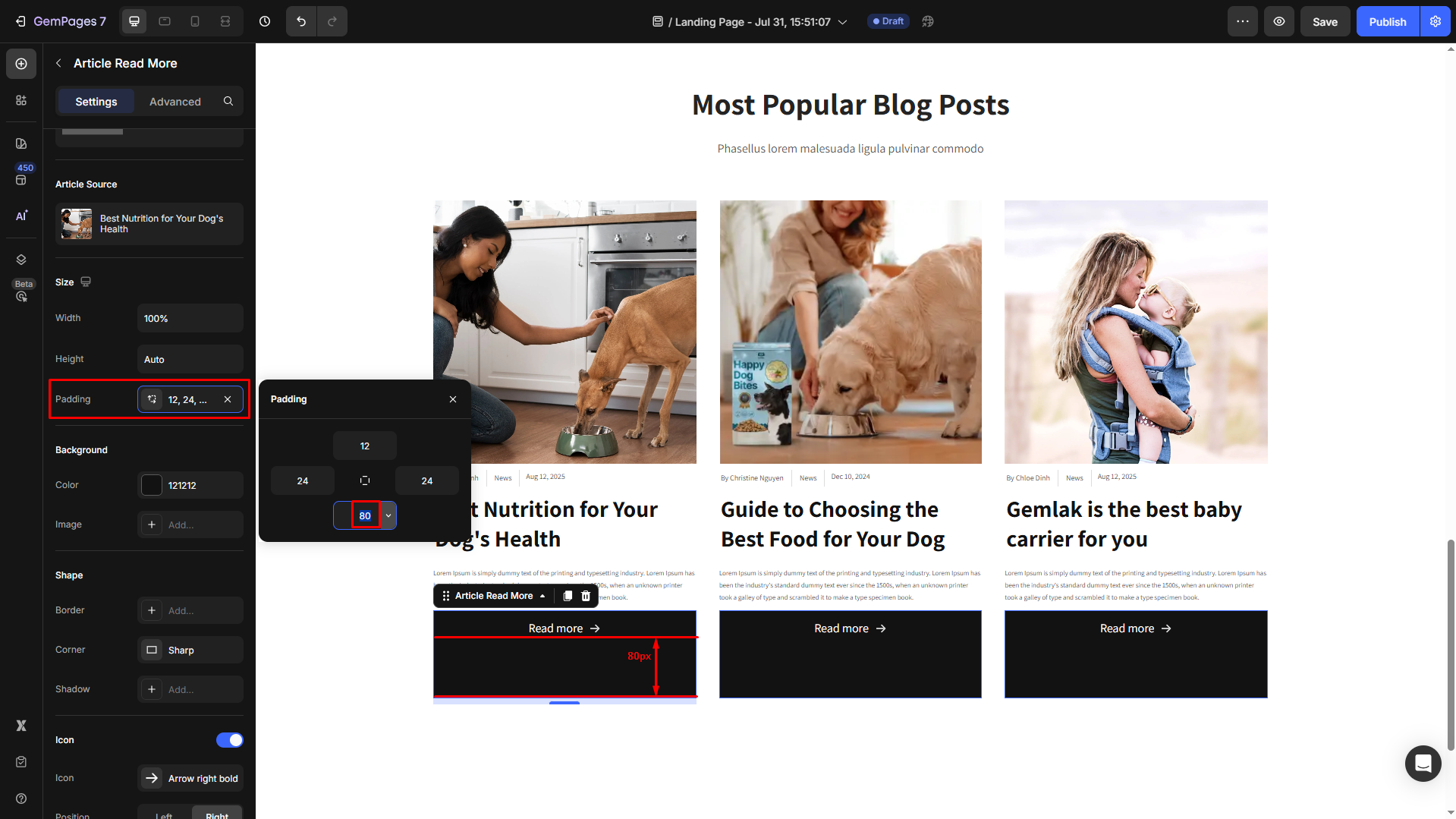Duplicate the Article Read More element
1456x819 pixels.
(x=568, y=596)
